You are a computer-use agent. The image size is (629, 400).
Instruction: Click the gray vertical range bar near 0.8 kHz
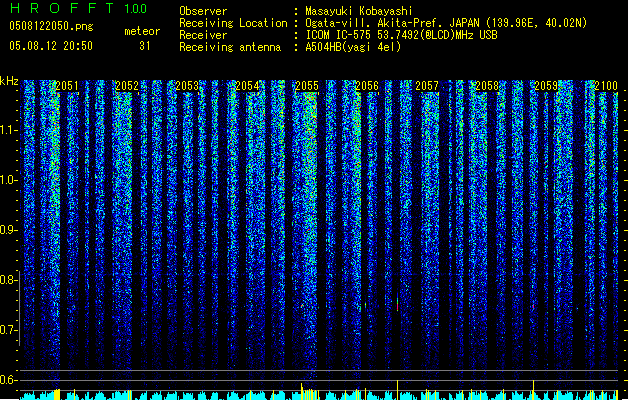pos(19,308)
